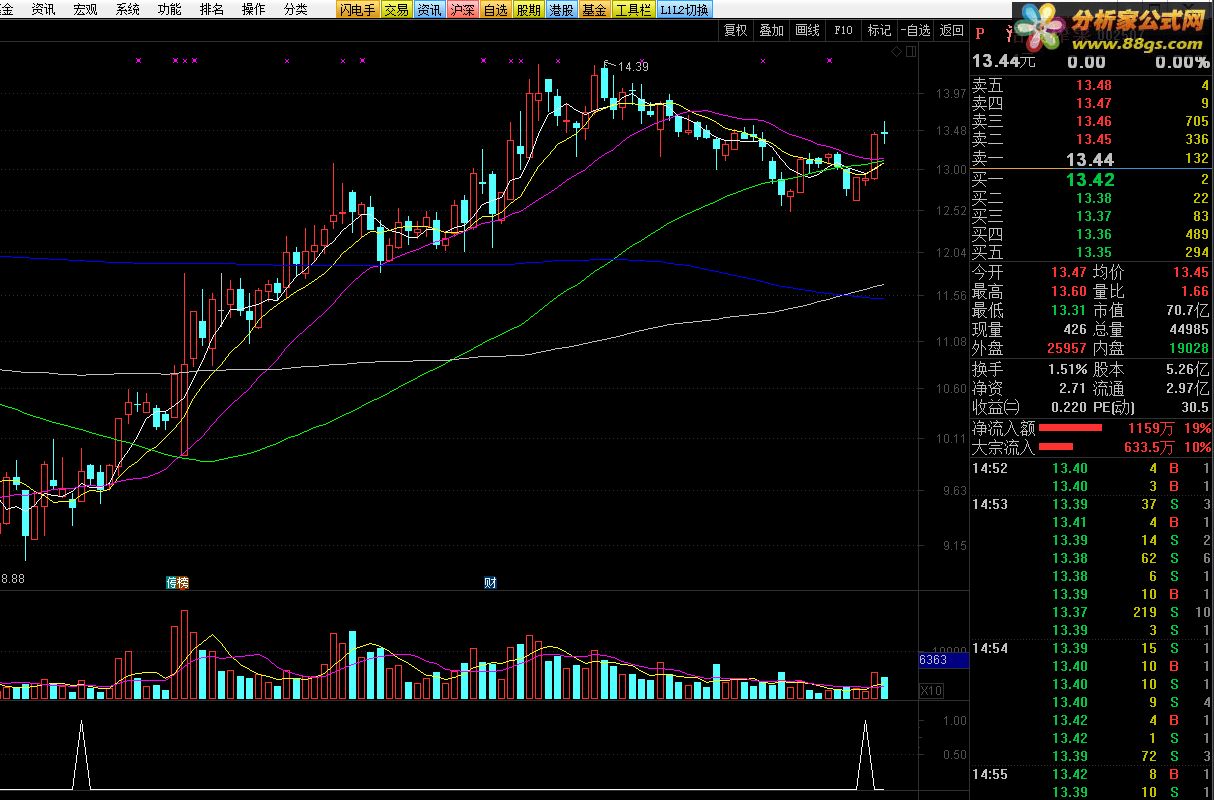Screen dimensions: 1214x800
Task: Toggle the 工具栏 toolbar button
Action: [x=633, y=10]
